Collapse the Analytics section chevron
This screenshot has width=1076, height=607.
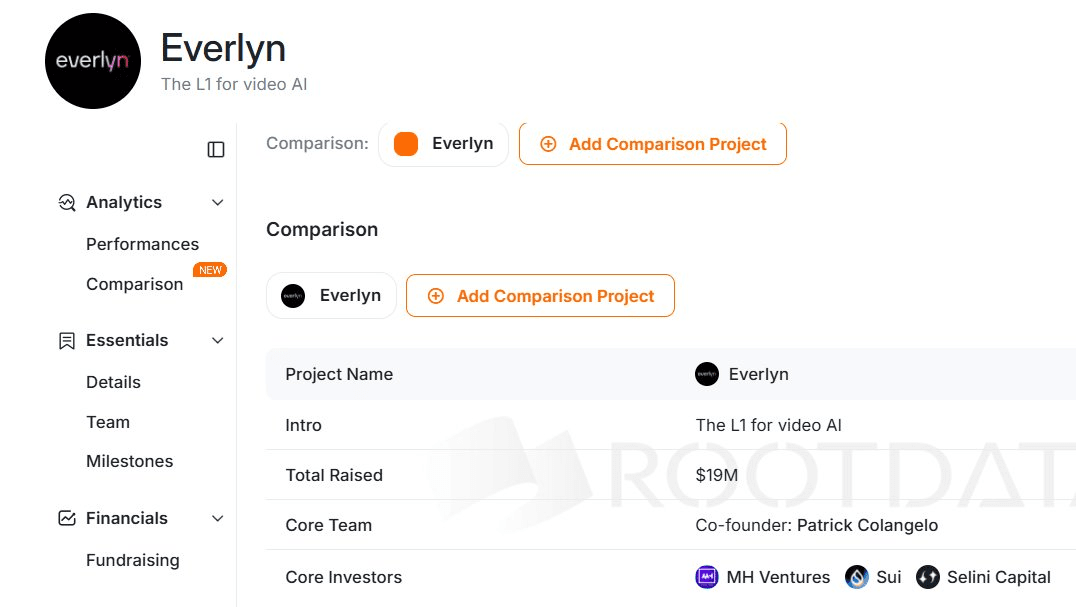click(x=218, y=202)
